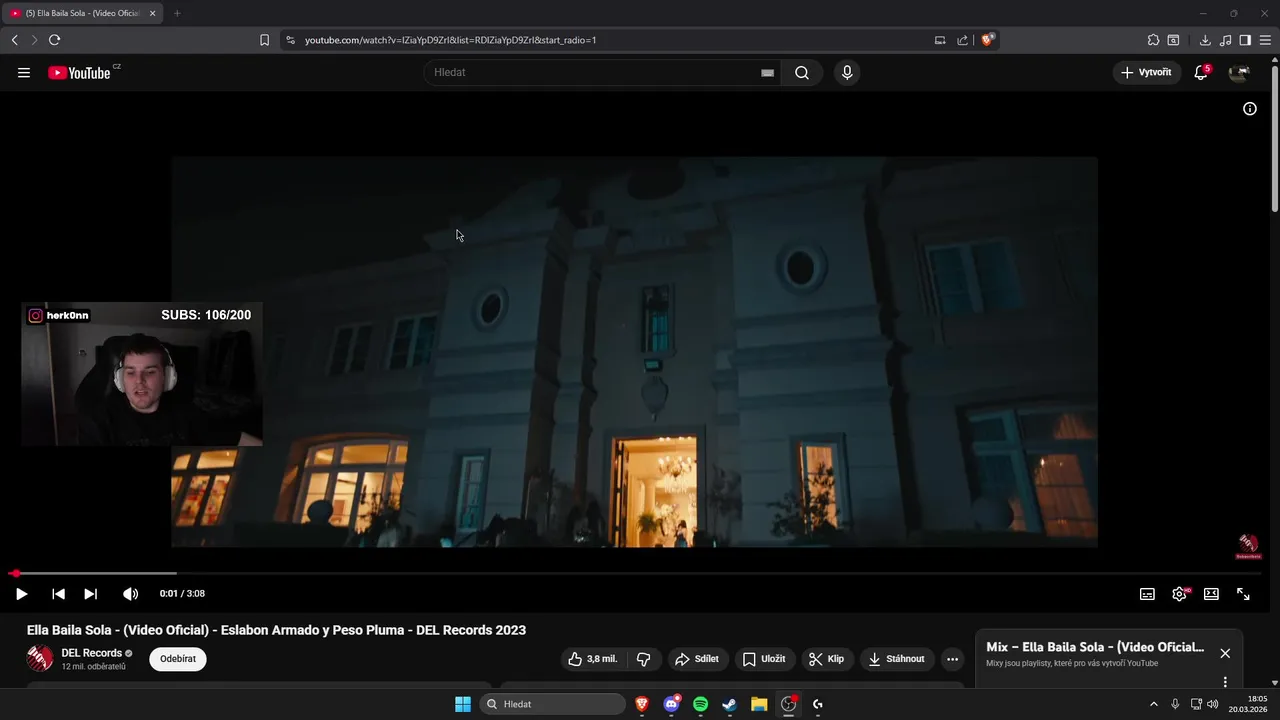Open media playlist music note icon
Image resolution: width=1280 pixels, height=720 pixels.
(x=1225, y=40)
